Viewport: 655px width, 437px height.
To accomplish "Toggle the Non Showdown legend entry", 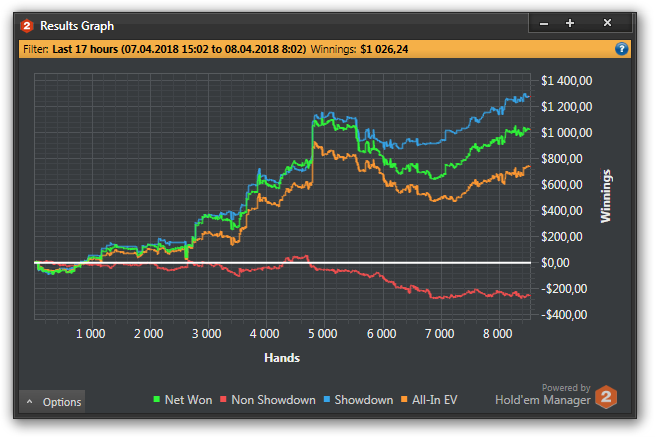I will pyautogui.click(x=268, y=400).
